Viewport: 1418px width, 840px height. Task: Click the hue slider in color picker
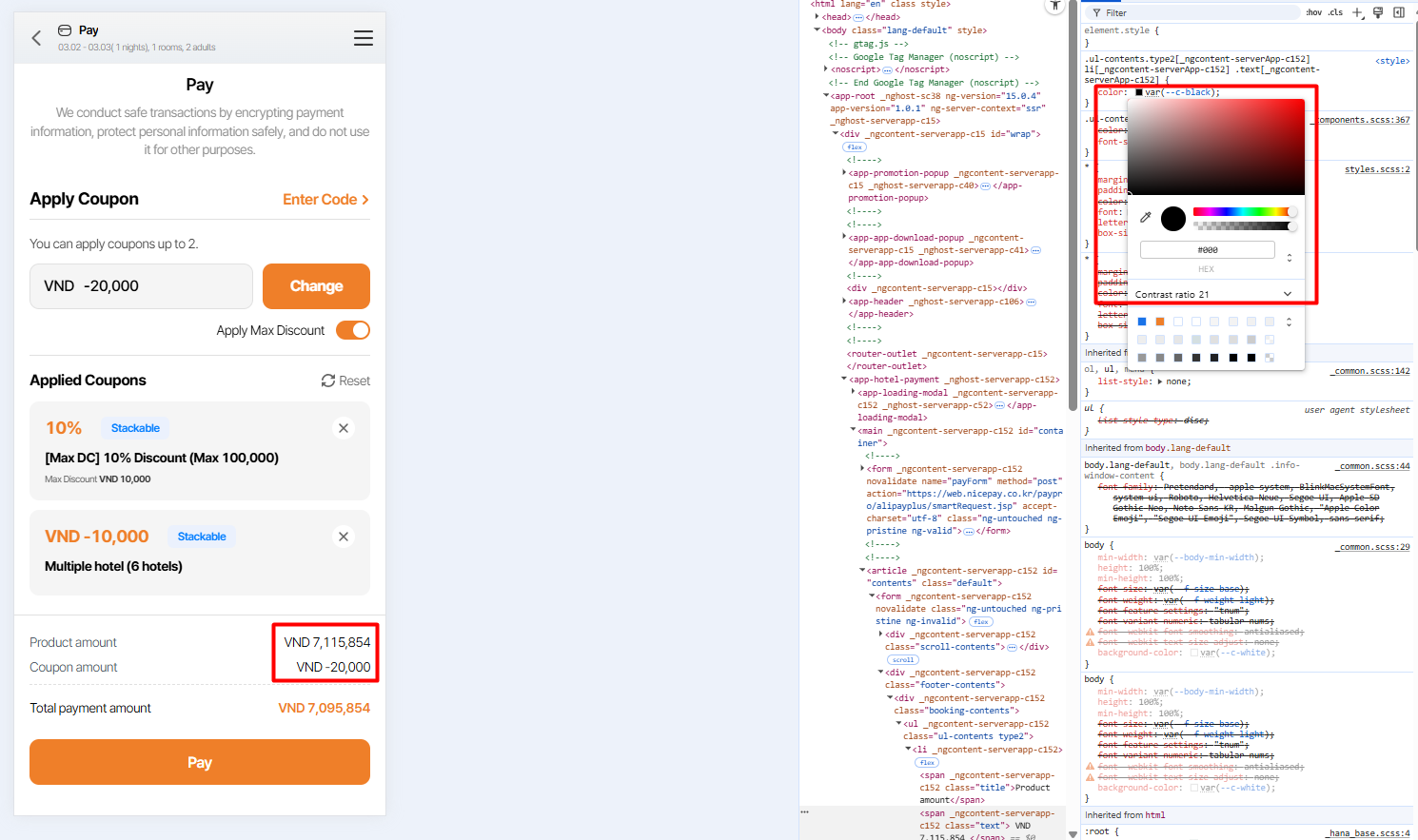(1244, 211)
